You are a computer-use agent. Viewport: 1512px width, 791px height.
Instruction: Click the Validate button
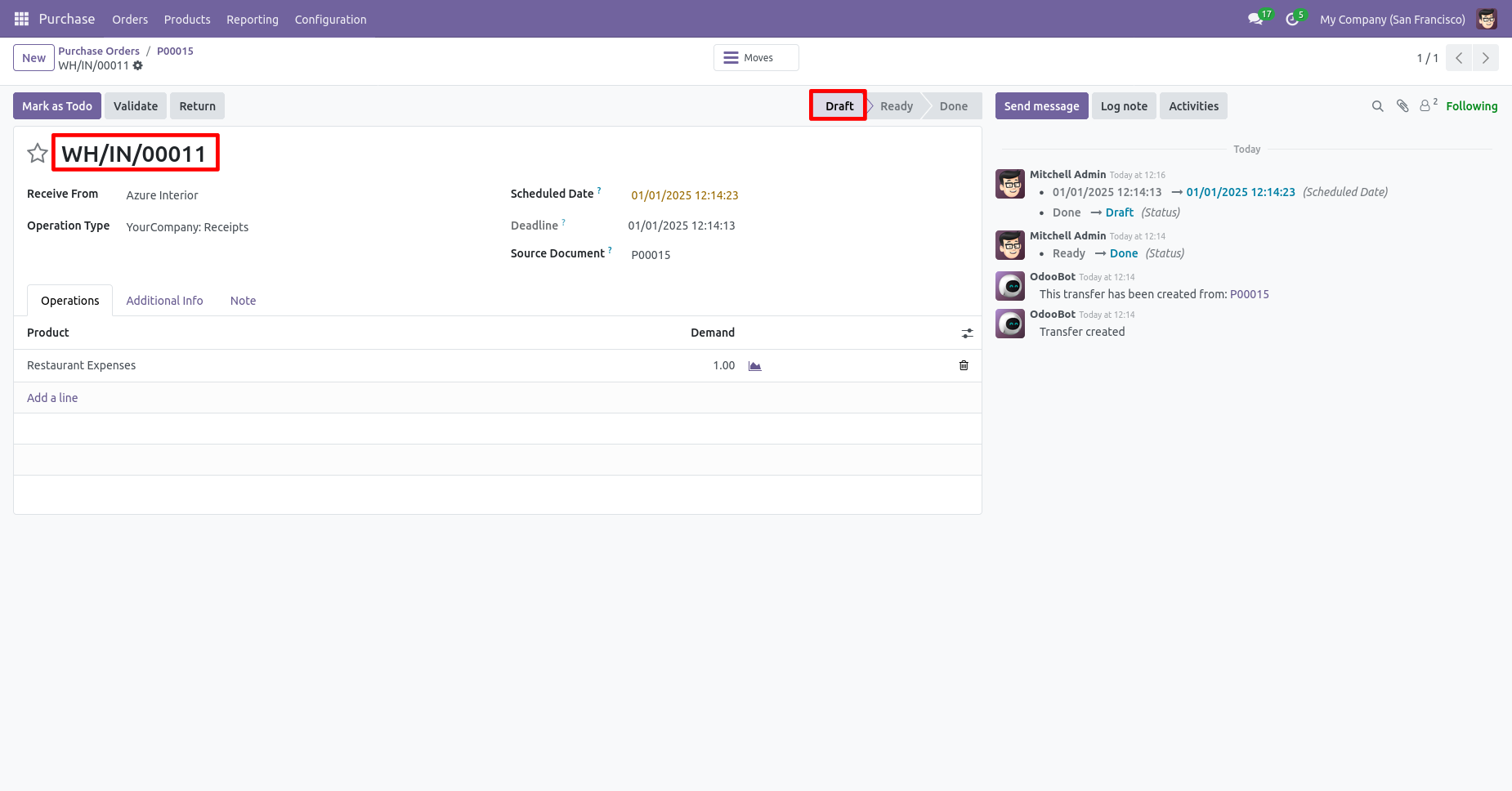(136, 106)
